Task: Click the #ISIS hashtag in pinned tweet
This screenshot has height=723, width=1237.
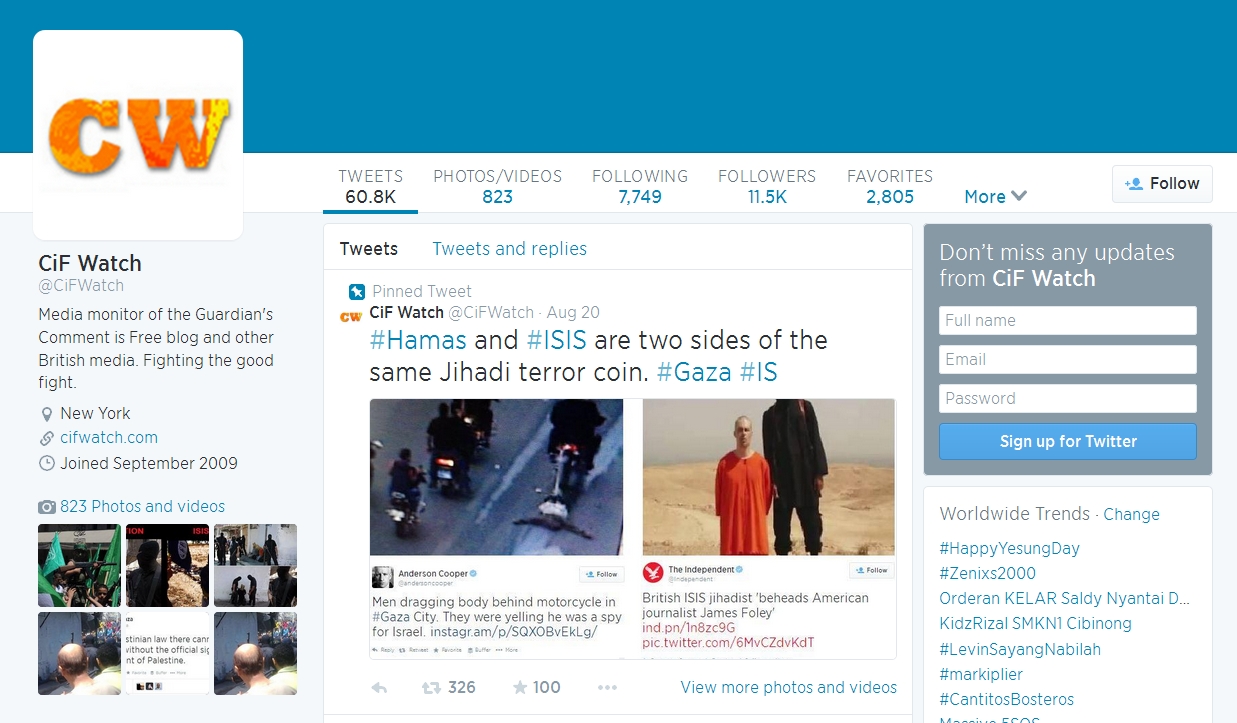Action: (556, 340)
